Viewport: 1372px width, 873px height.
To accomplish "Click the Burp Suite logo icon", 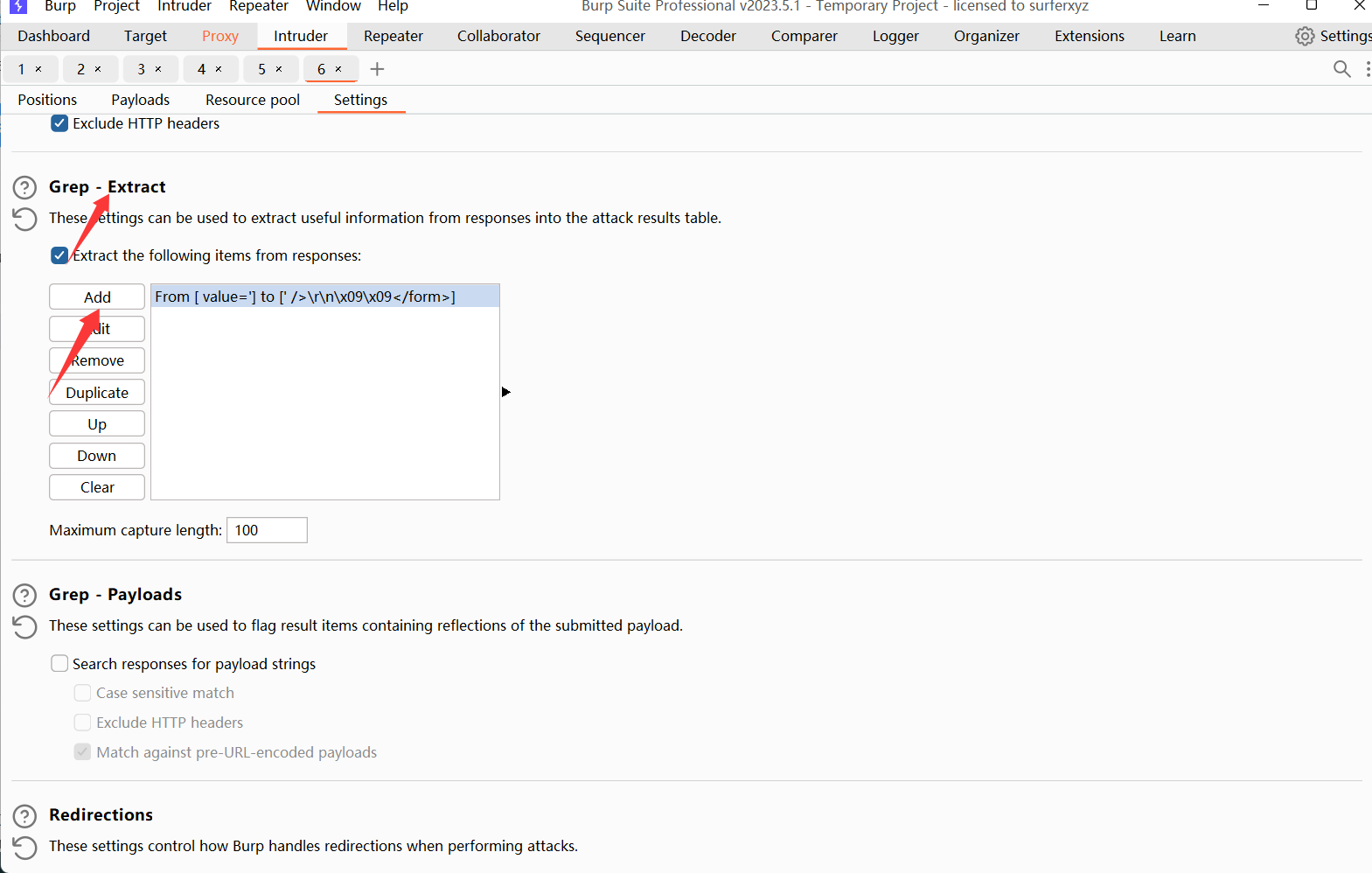I will coord(18,5).
